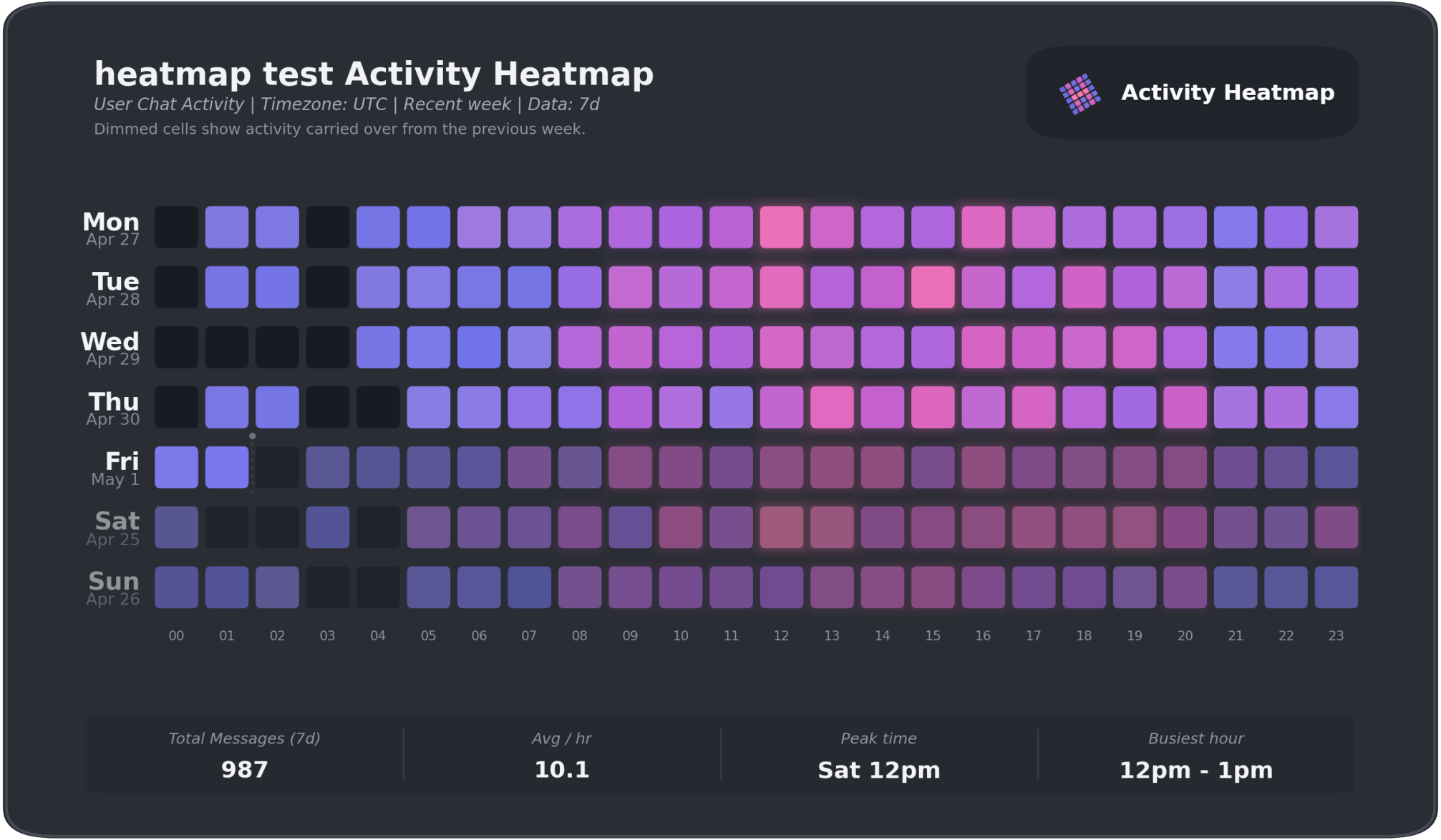Click the Saturday 12:00 peak cell
The height and width of the screenshot is (840, 1441).
pyautogui.click(x=781, y=527)
